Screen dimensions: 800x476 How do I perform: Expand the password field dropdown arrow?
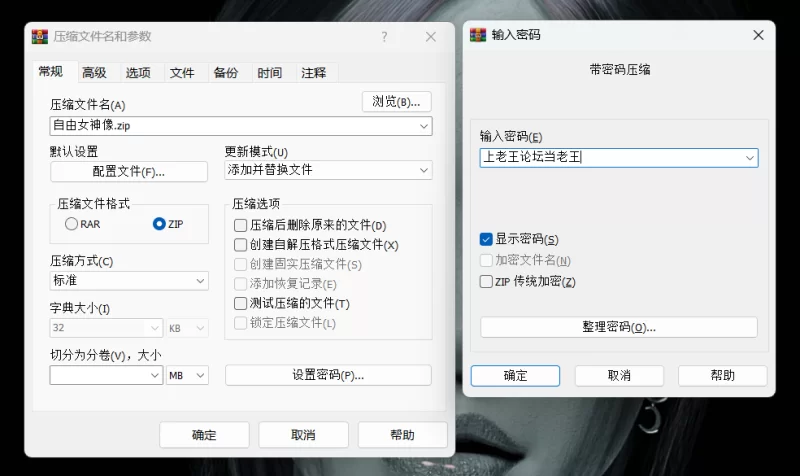749,158
